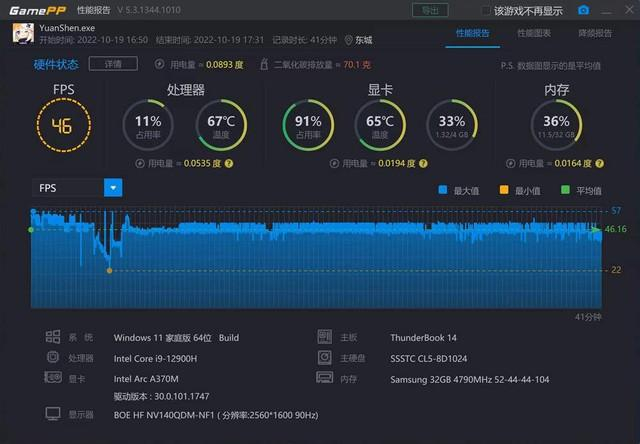The width and height of the screenshot is (640, 444).
Task: Click the 硬件状态 heading
Action: point(56,64)
